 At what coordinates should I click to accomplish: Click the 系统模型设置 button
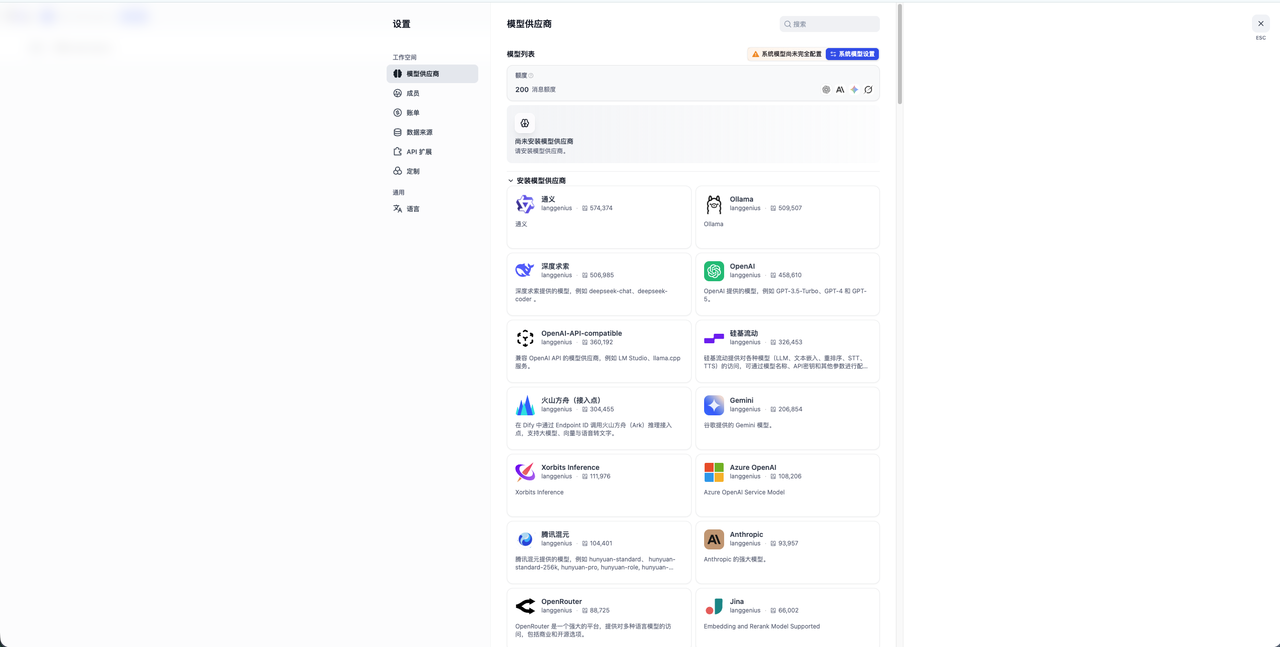[x=852, y=54]
